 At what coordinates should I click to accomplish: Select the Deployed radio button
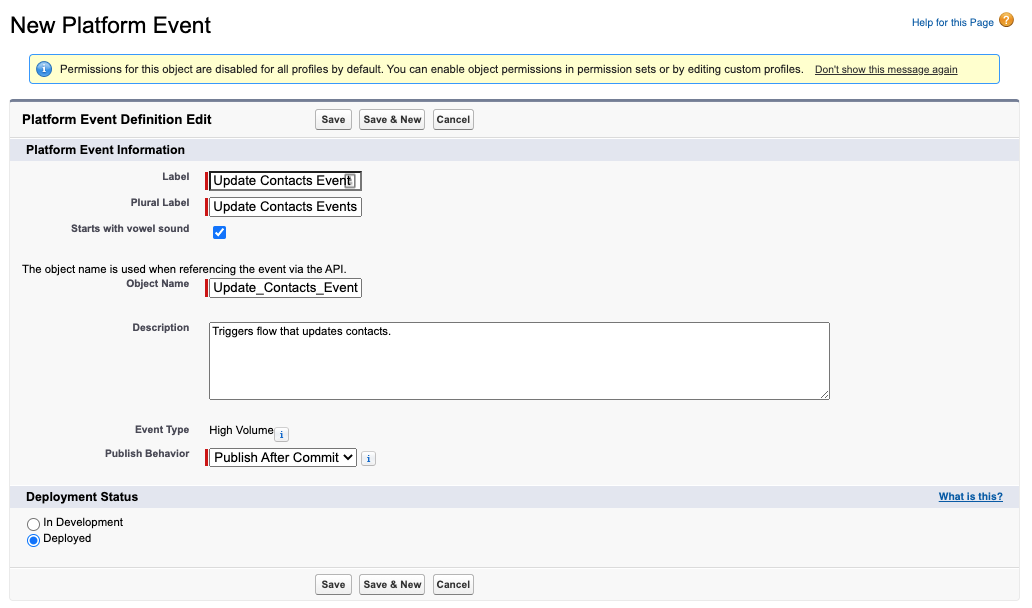pos(34,540)
